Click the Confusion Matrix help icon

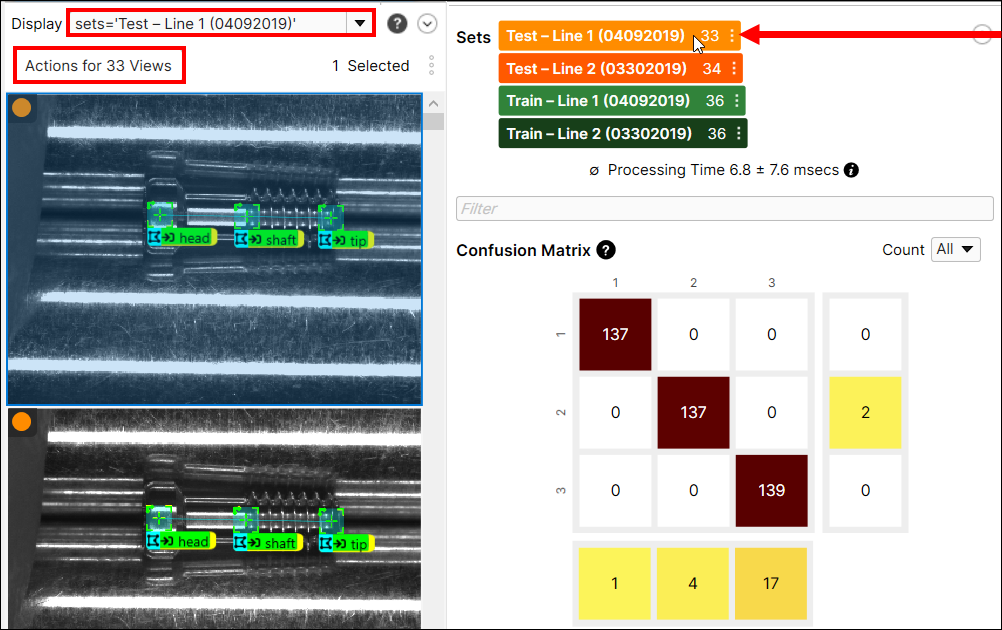[605, 250]
